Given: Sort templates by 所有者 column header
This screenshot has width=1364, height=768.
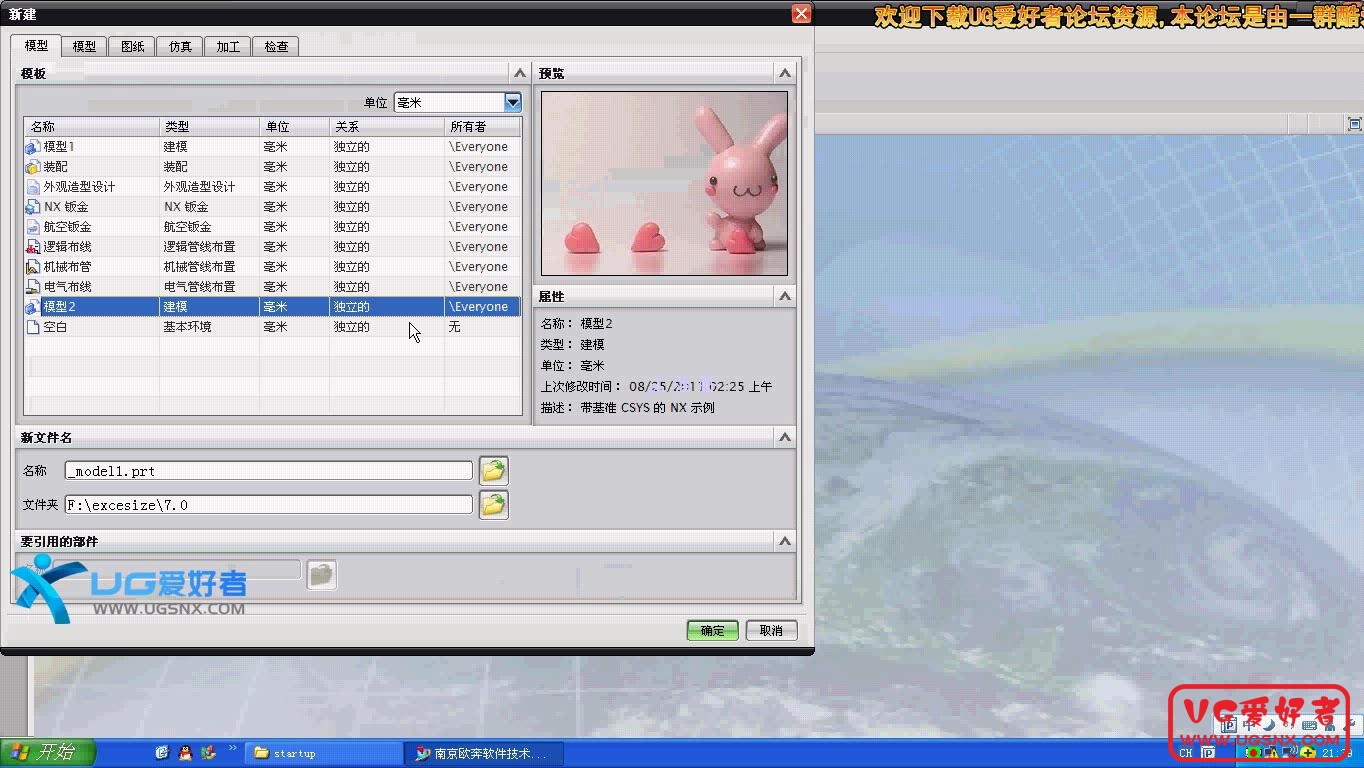Looking at the screenshot, I should (x=483, y=127).
